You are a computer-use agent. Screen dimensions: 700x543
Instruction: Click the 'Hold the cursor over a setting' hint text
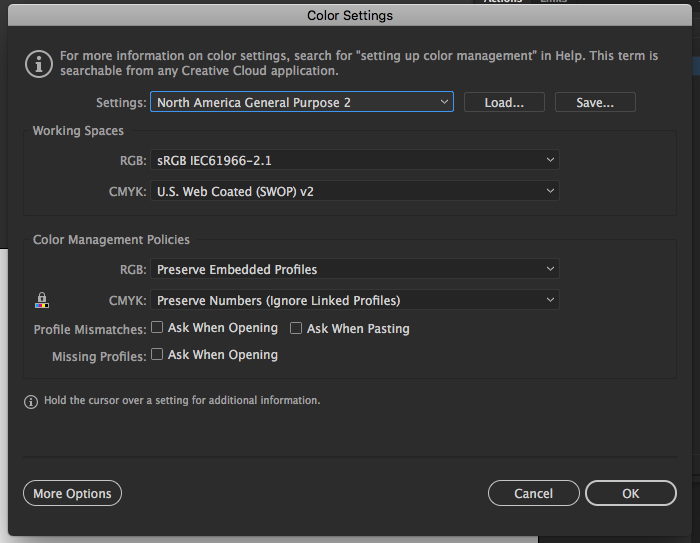[182, 400]
